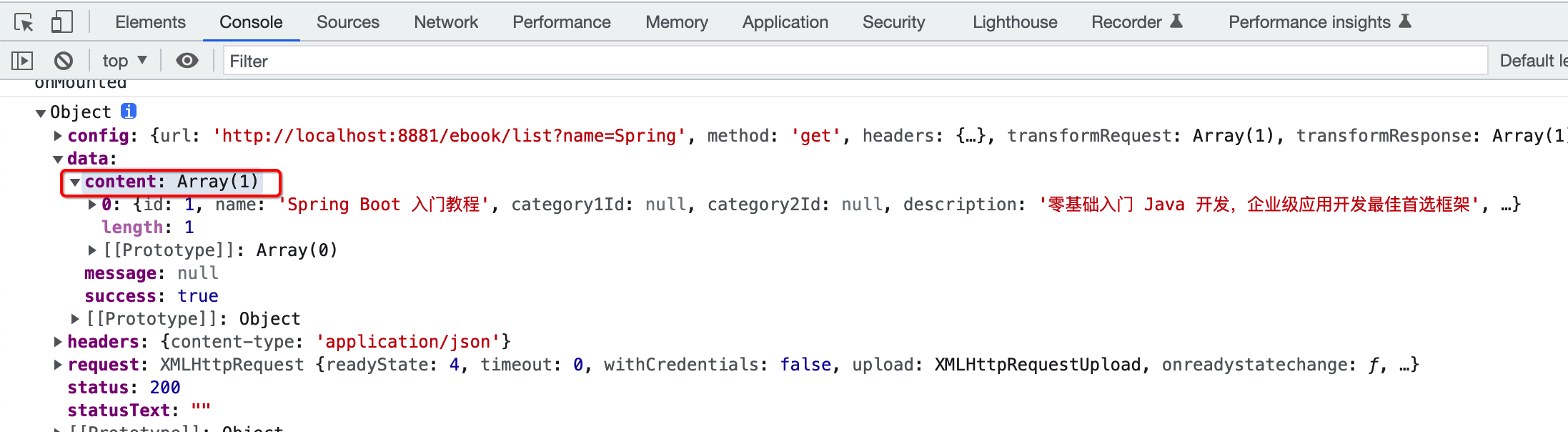1568x432 pixels.
Task: Click the success: true line
Action: (152, 295)
